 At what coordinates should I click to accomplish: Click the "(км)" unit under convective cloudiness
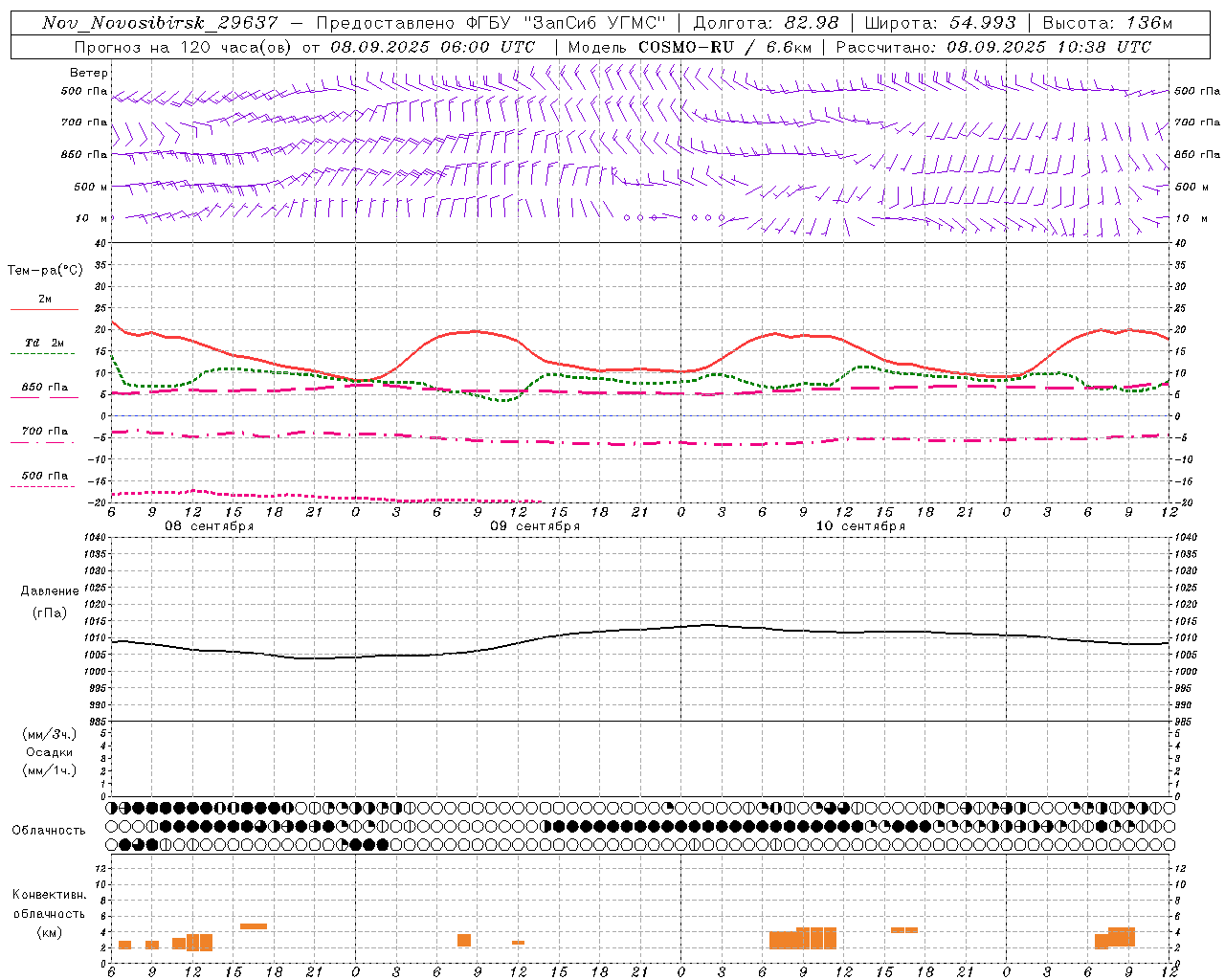(x=49, y=932)
